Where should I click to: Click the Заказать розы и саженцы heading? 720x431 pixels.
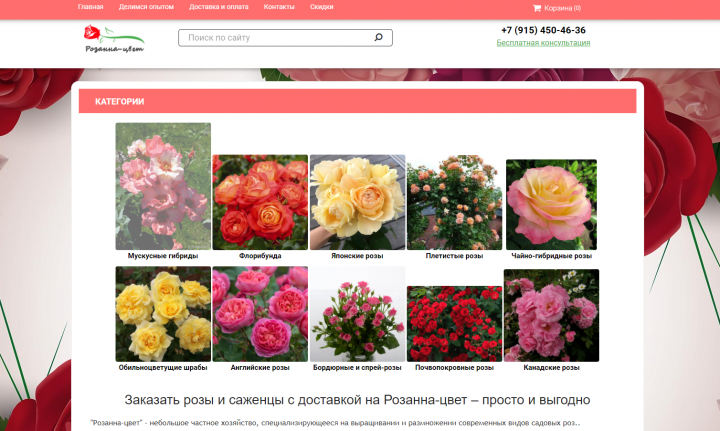[357, 400]
